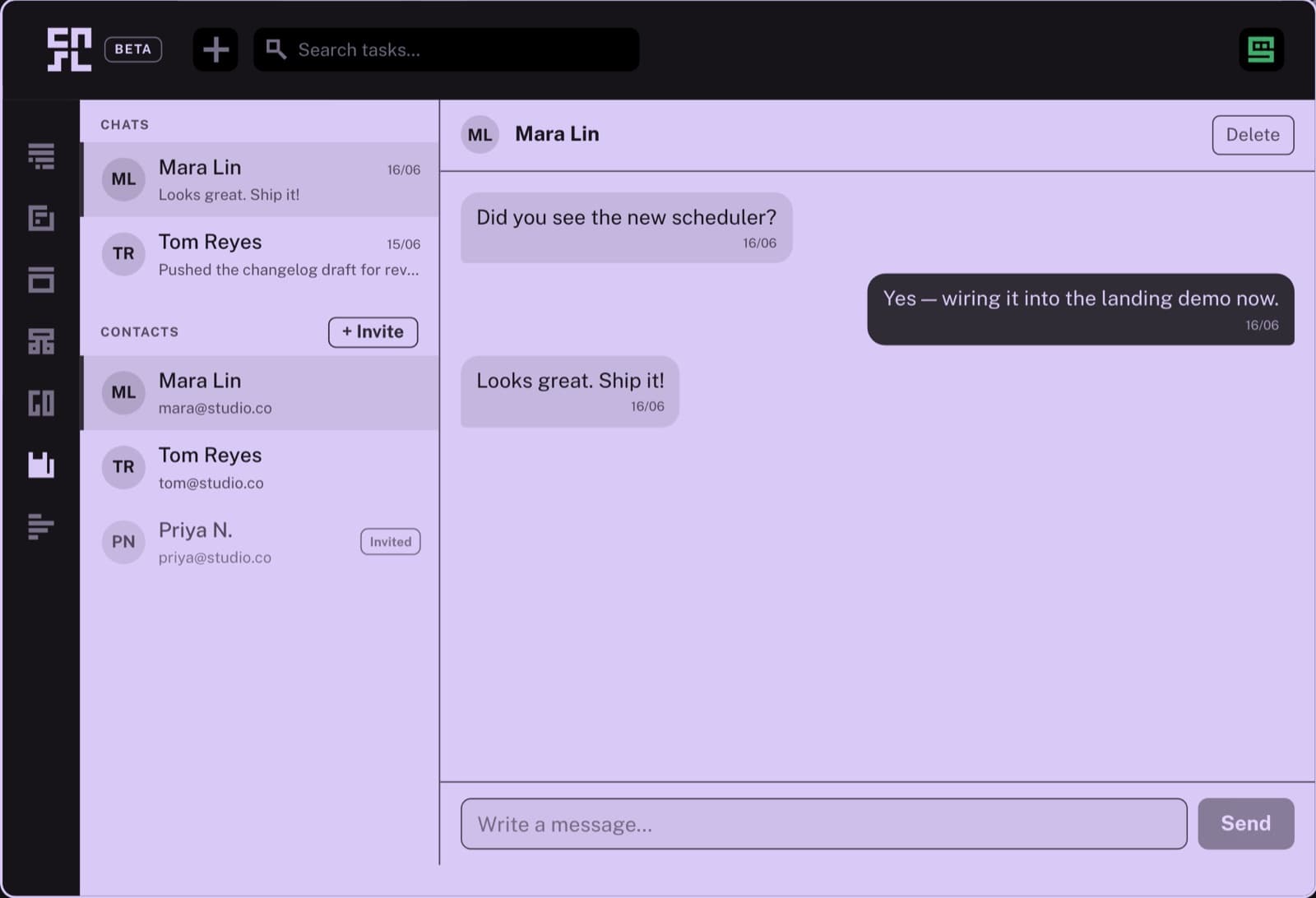Image resolution: width=1316 pixels, height=898 pixels.
Task: Click Tom Reyes' TR avatar in Contacts
Action: point(123,467)
